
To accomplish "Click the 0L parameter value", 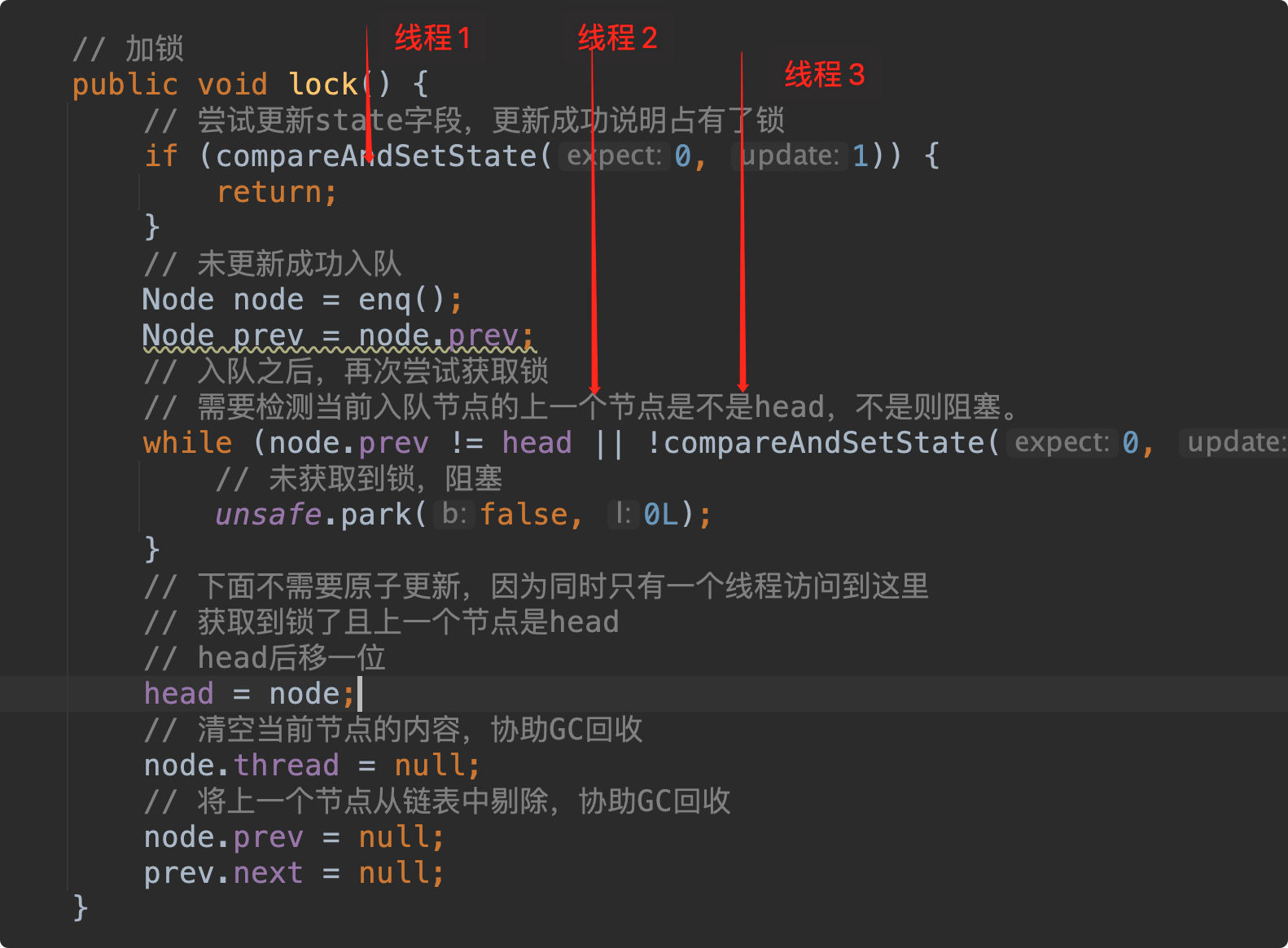I will (x=660, y=515).
